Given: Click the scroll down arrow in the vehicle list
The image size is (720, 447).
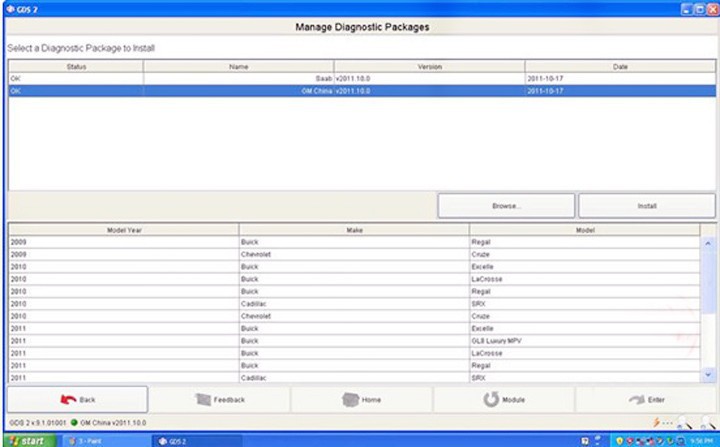Looking at the screenshot, I should (708, 375).
